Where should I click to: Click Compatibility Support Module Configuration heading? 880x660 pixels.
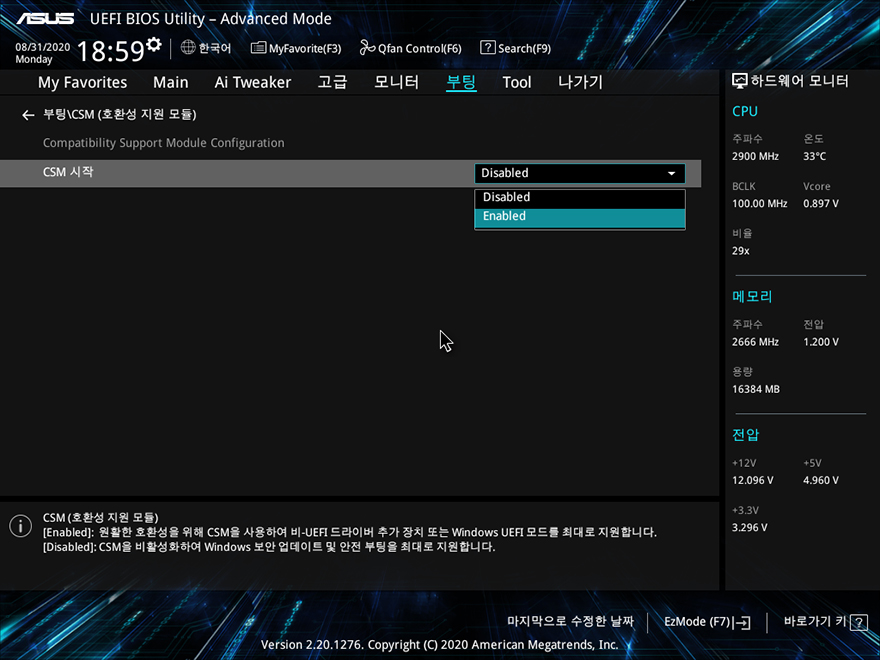point(163,143)
